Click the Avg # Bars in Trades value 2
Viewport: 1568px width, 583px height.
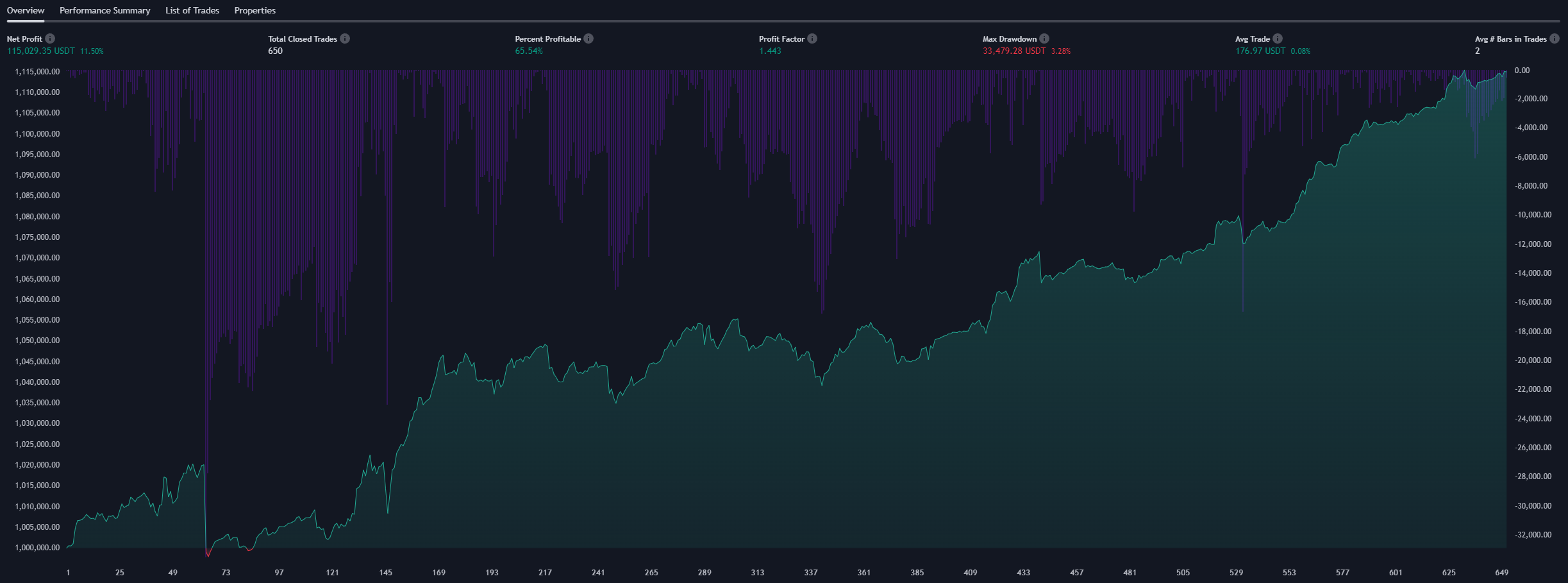[x=1478, y=51]
